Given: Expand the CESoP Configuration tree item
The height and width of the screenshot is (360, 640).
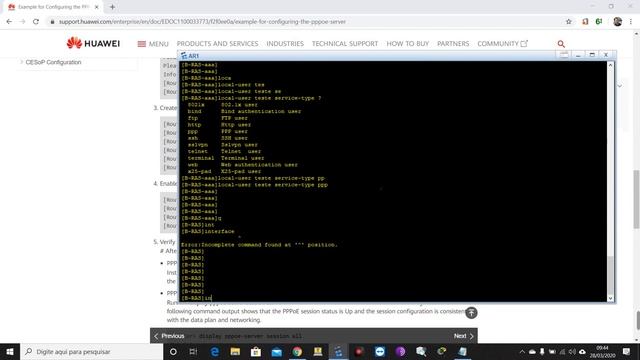Looking at the screenshot, I should pyautogui.click(x=21, y=62).
